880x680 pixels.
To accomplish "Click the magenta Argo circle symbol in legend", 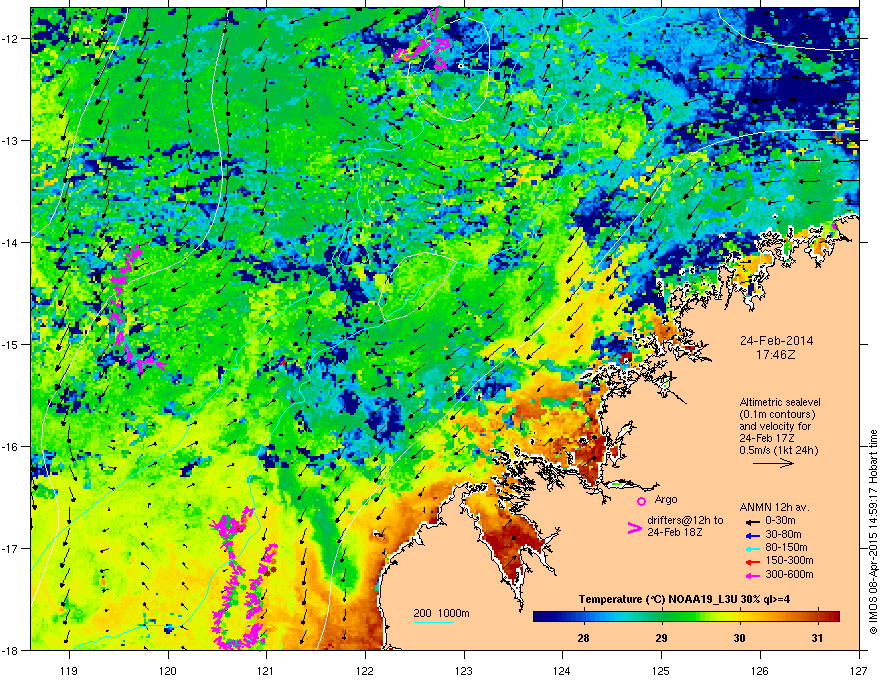I will pos(641,501).
